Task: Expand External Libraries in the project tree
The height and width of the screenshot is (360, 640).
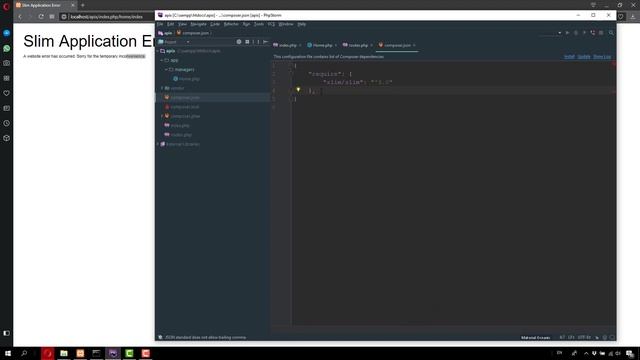Action: (x=158, y=144)
